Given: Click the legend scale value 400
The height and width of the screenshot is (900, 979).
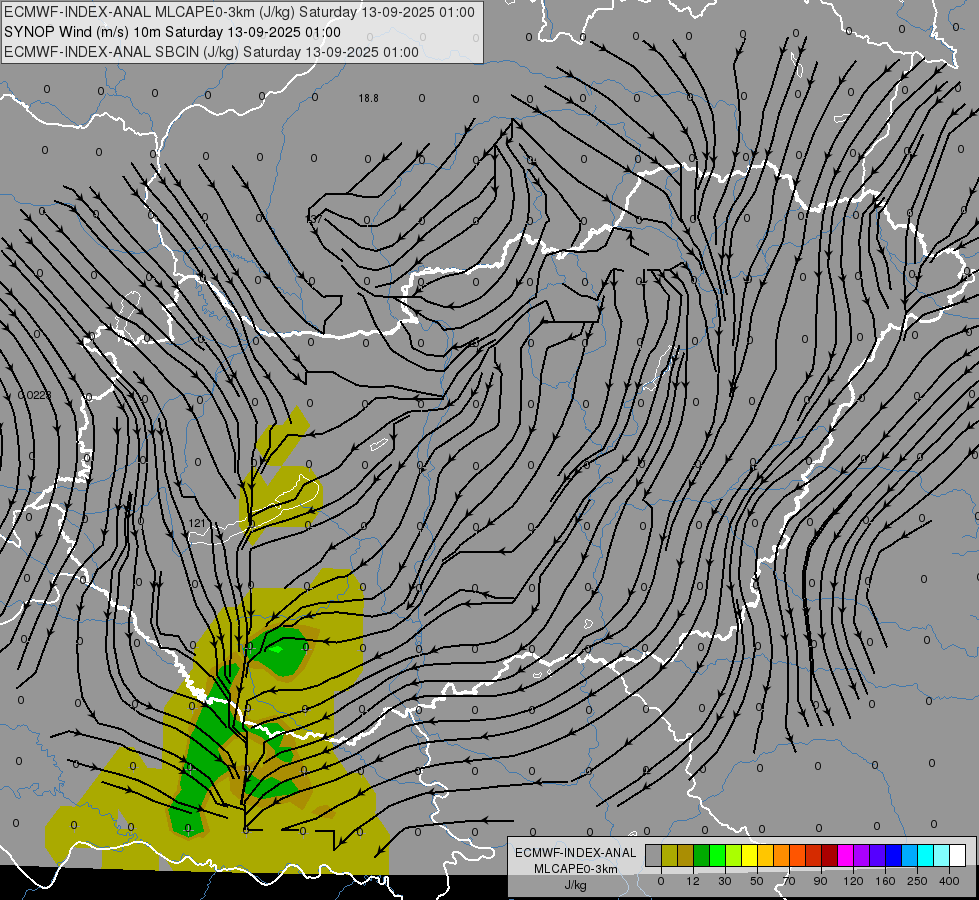Looking at the screenshot, I should [x=949, y=881].
